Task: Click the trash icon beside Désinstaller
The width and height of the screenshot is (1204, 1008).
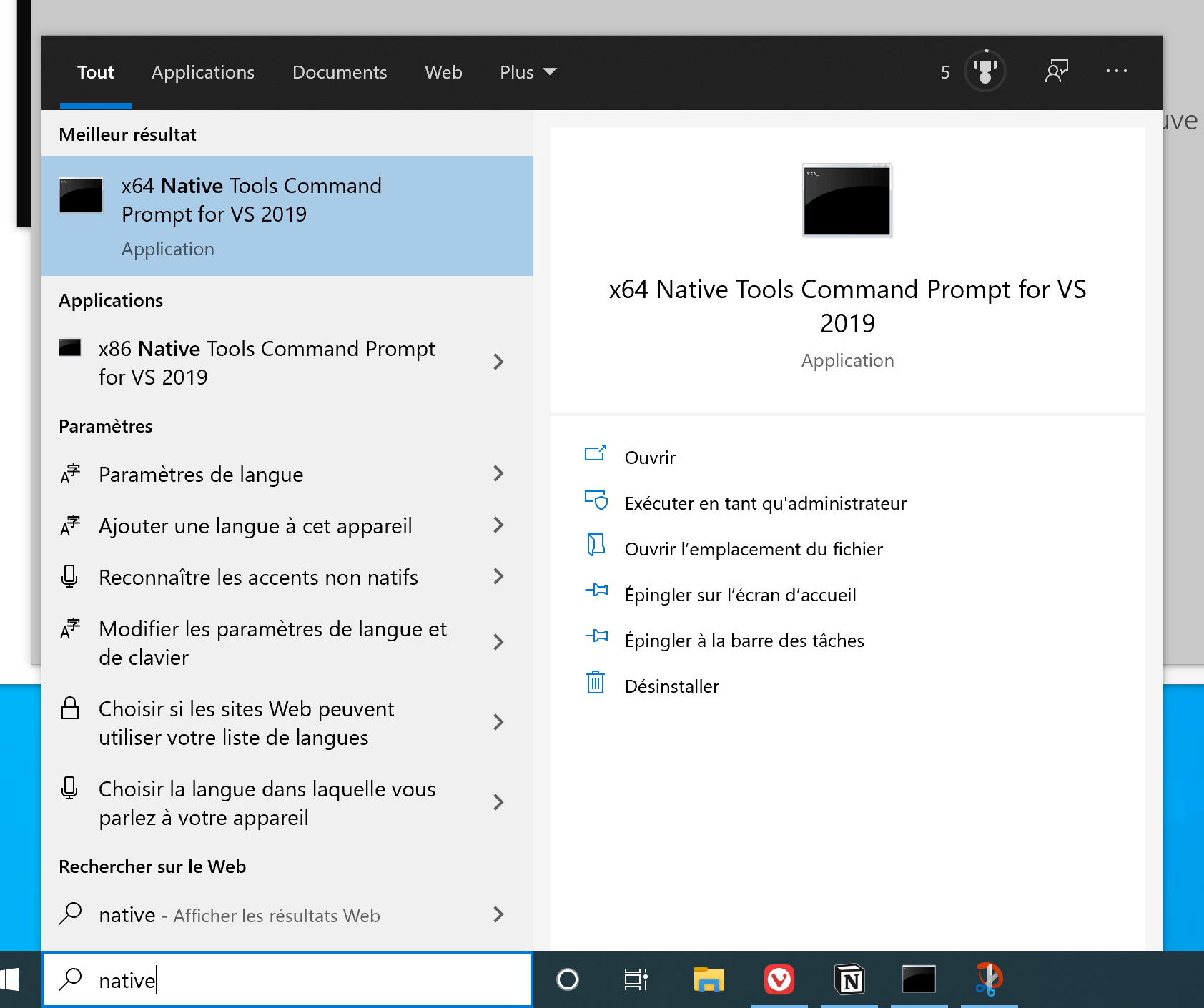Action: pyautogui.click(x=596, y=684)
